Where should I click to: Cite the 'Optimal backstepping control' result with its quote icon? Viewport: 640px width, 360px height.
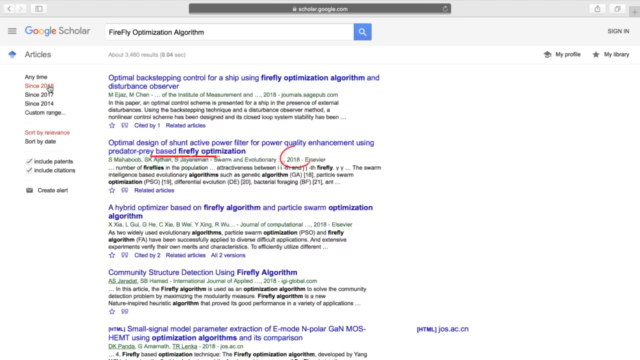pyautogui.click(x=124, y=125)
